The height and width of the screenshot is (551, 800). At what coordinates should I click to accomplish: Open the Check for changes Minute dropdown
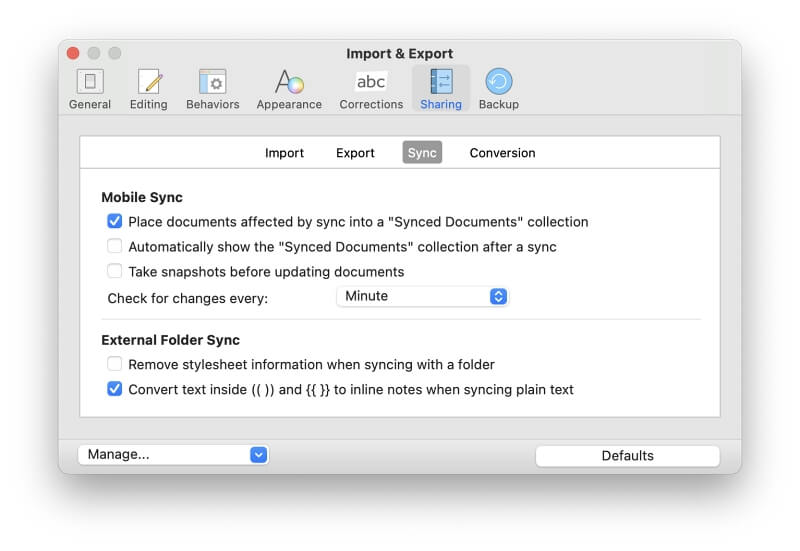pos(422,296)
